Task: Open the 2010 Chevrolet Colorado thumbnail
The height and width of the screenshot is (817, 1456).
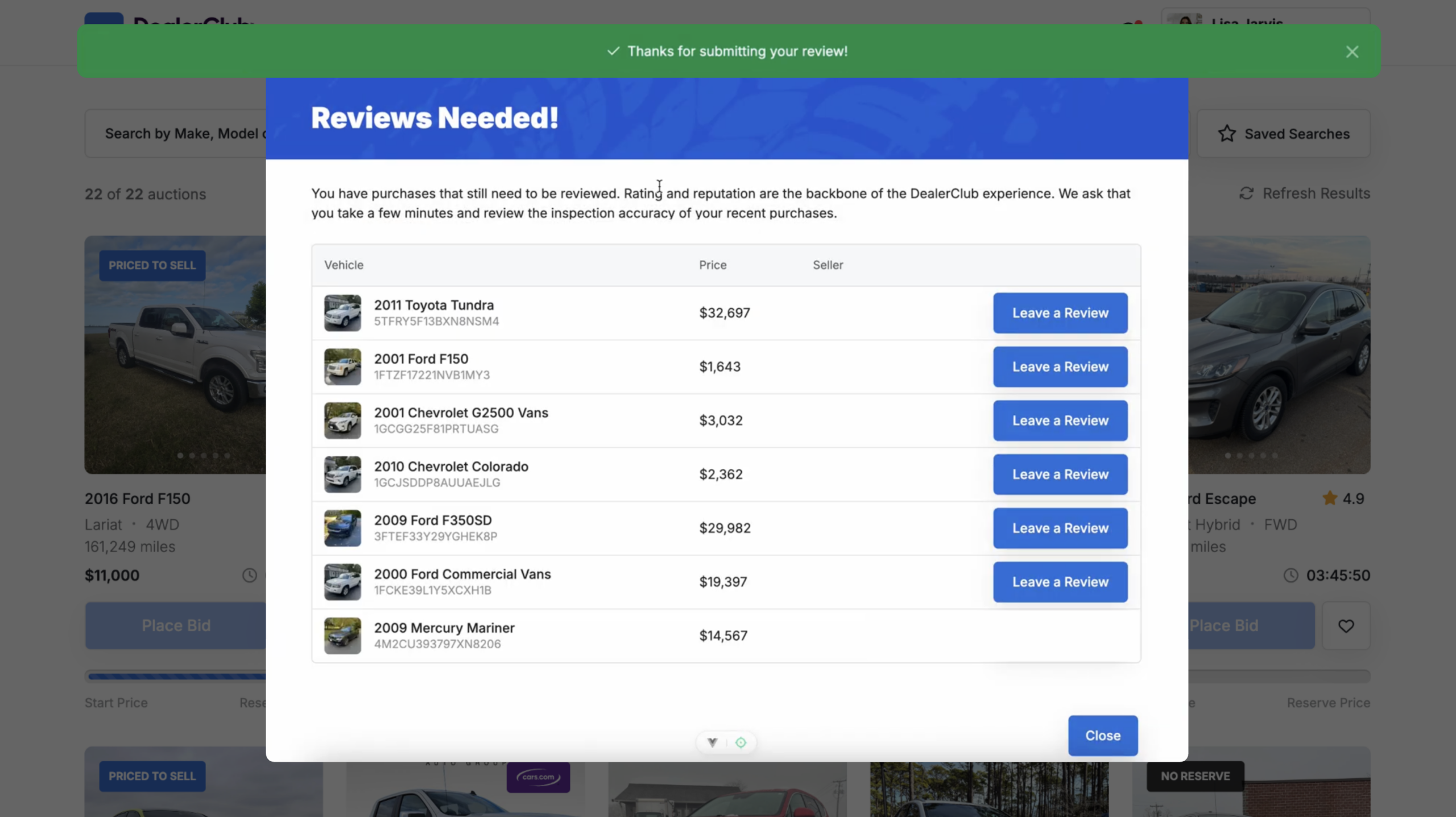Action: pos(342,474)
